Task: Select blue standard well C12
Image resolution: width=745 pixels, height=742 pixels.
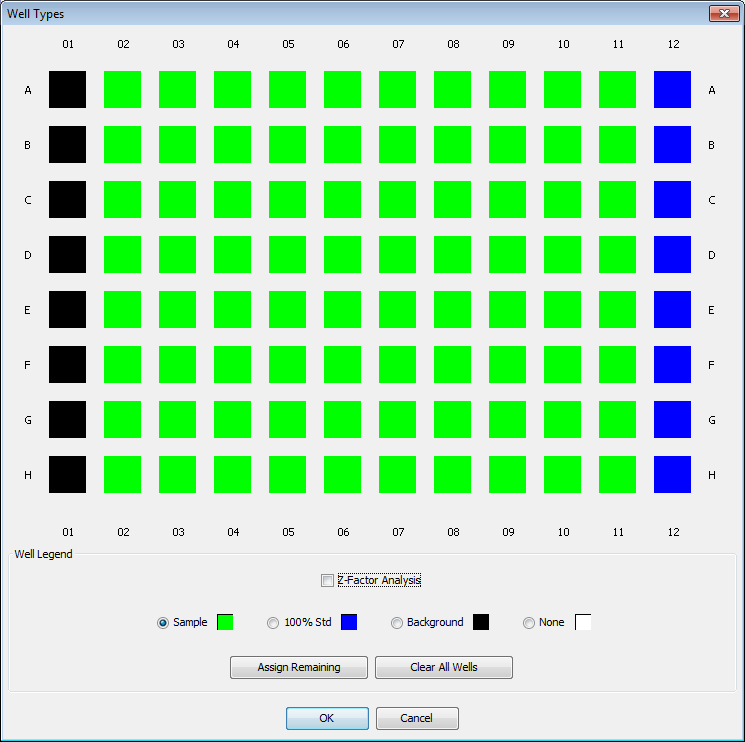Action: pos(672,200)
